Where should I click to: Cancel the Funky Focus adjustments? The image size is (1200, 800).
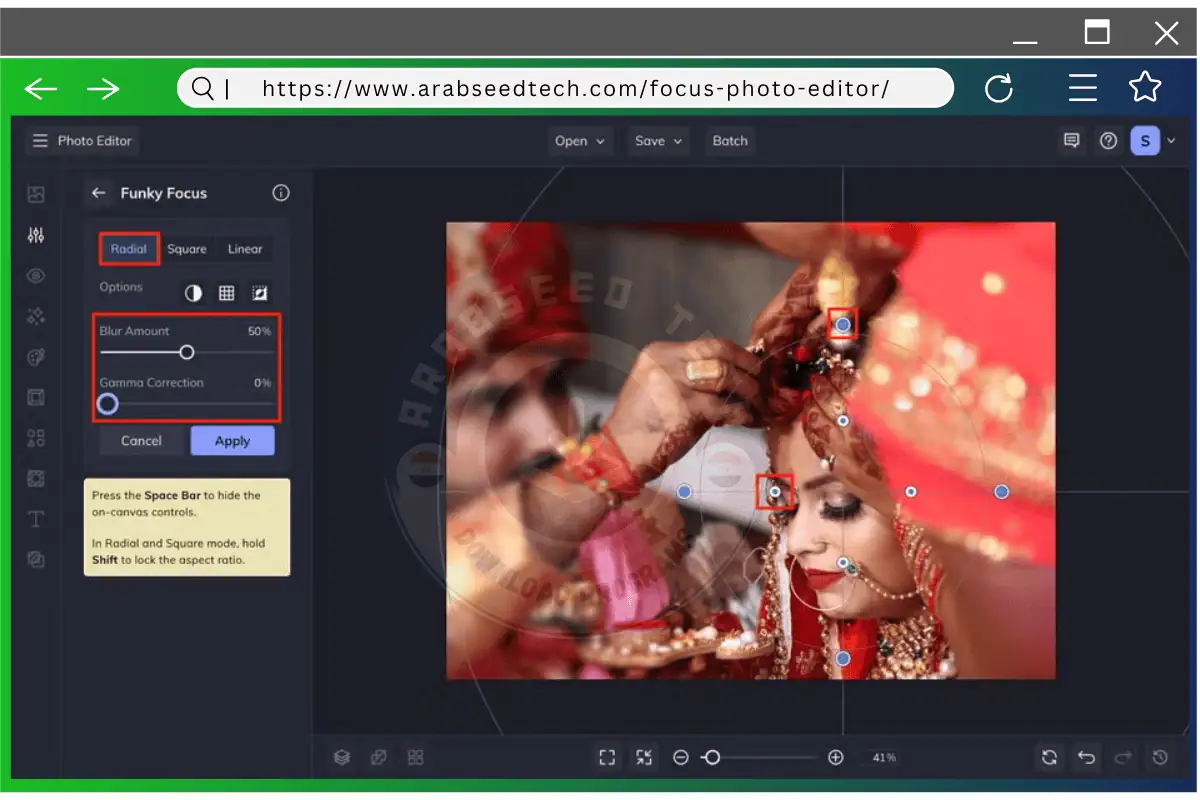click(141, 440)
